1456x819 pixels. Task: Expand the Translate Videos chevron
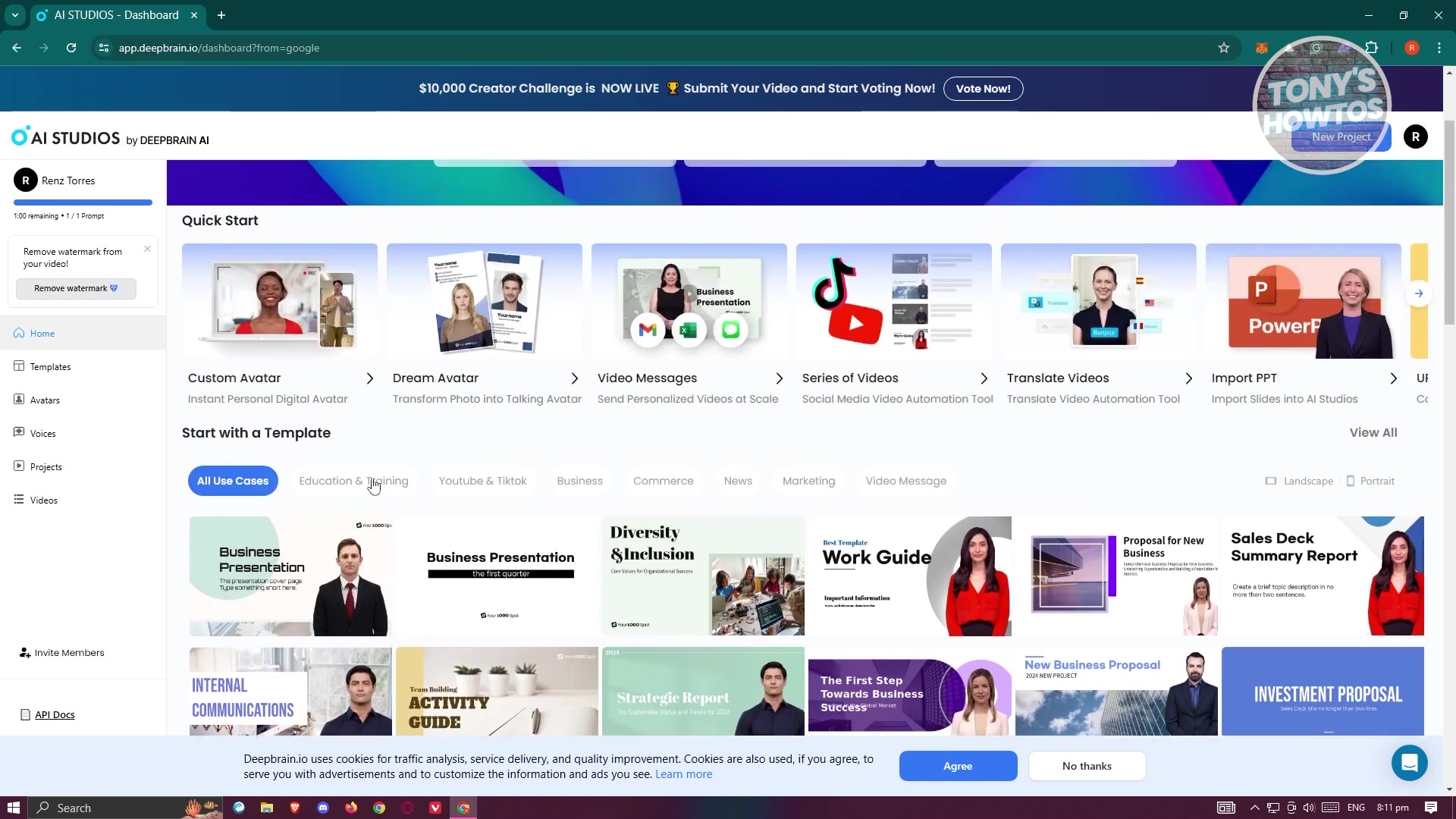[1188, 378]
